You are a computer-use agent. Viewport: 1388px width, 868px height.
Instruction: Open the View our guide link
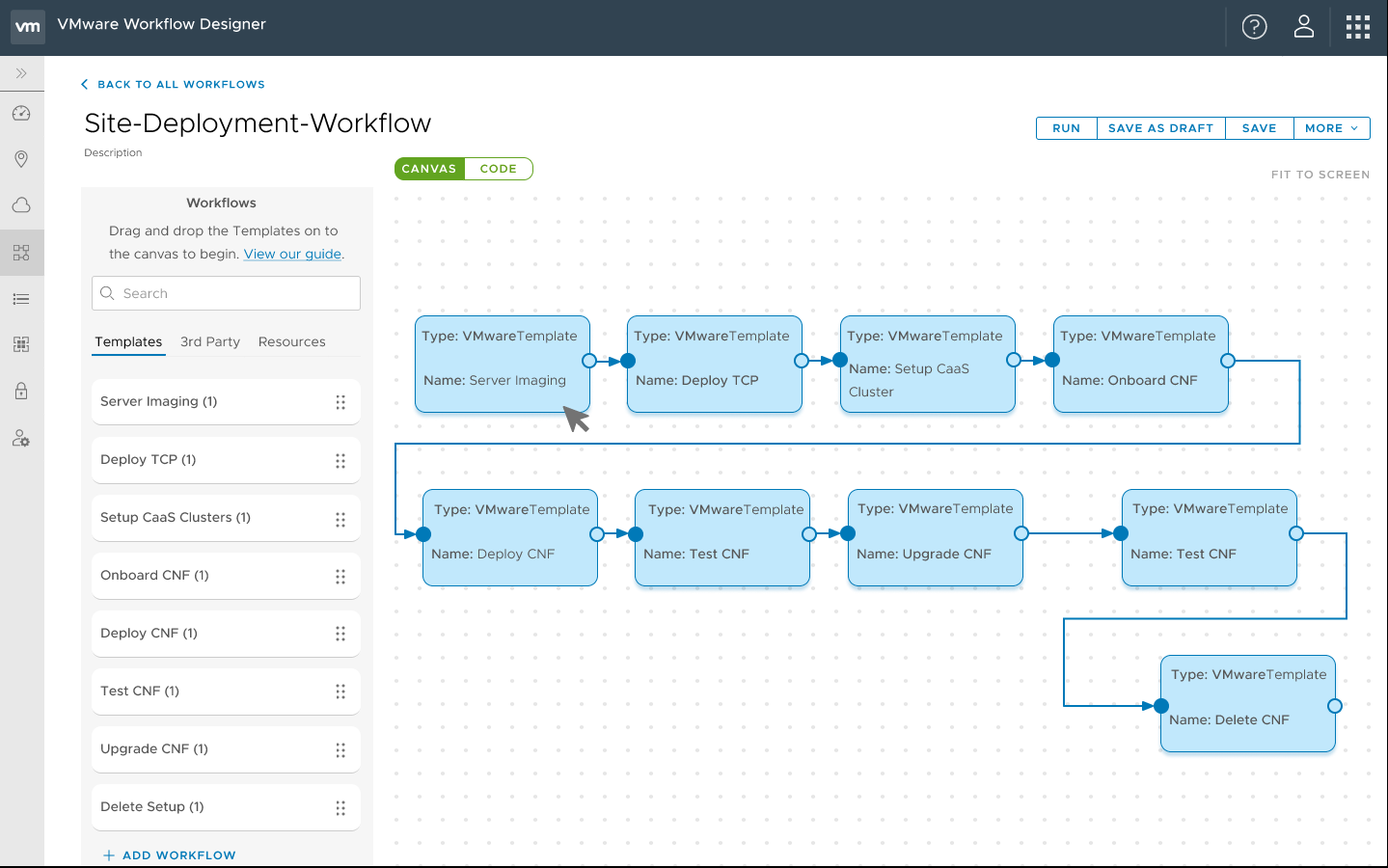click(x=292, y=254)
